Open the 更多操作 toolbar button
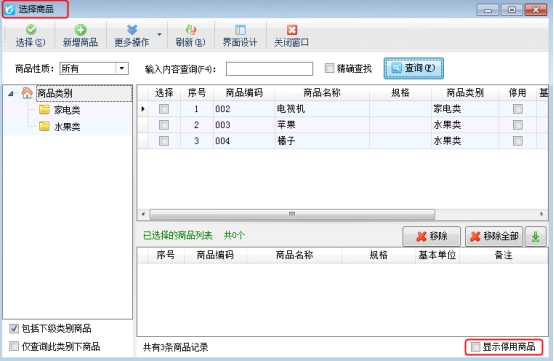 132,35
